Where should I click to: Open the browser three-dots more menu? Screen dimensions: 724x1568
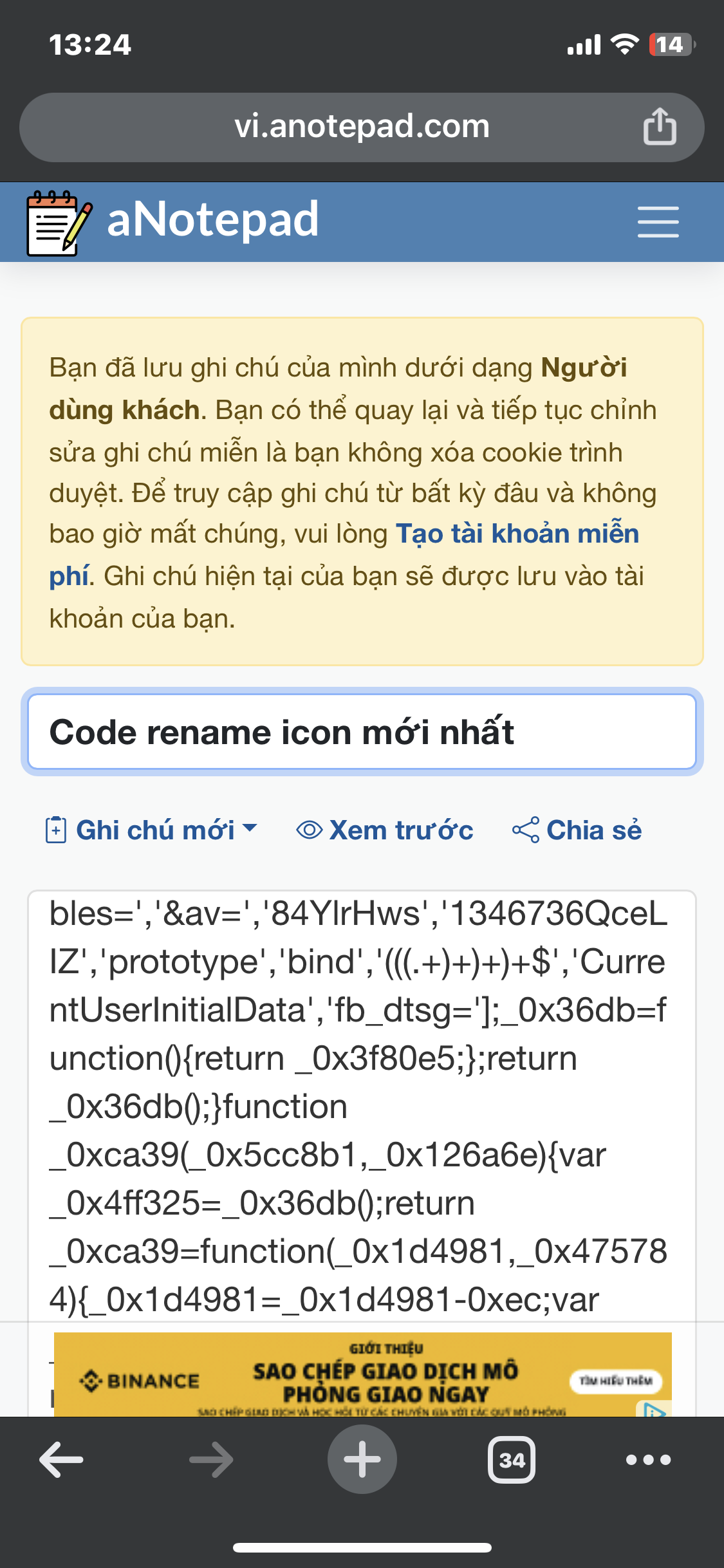tap(649, 1459)
